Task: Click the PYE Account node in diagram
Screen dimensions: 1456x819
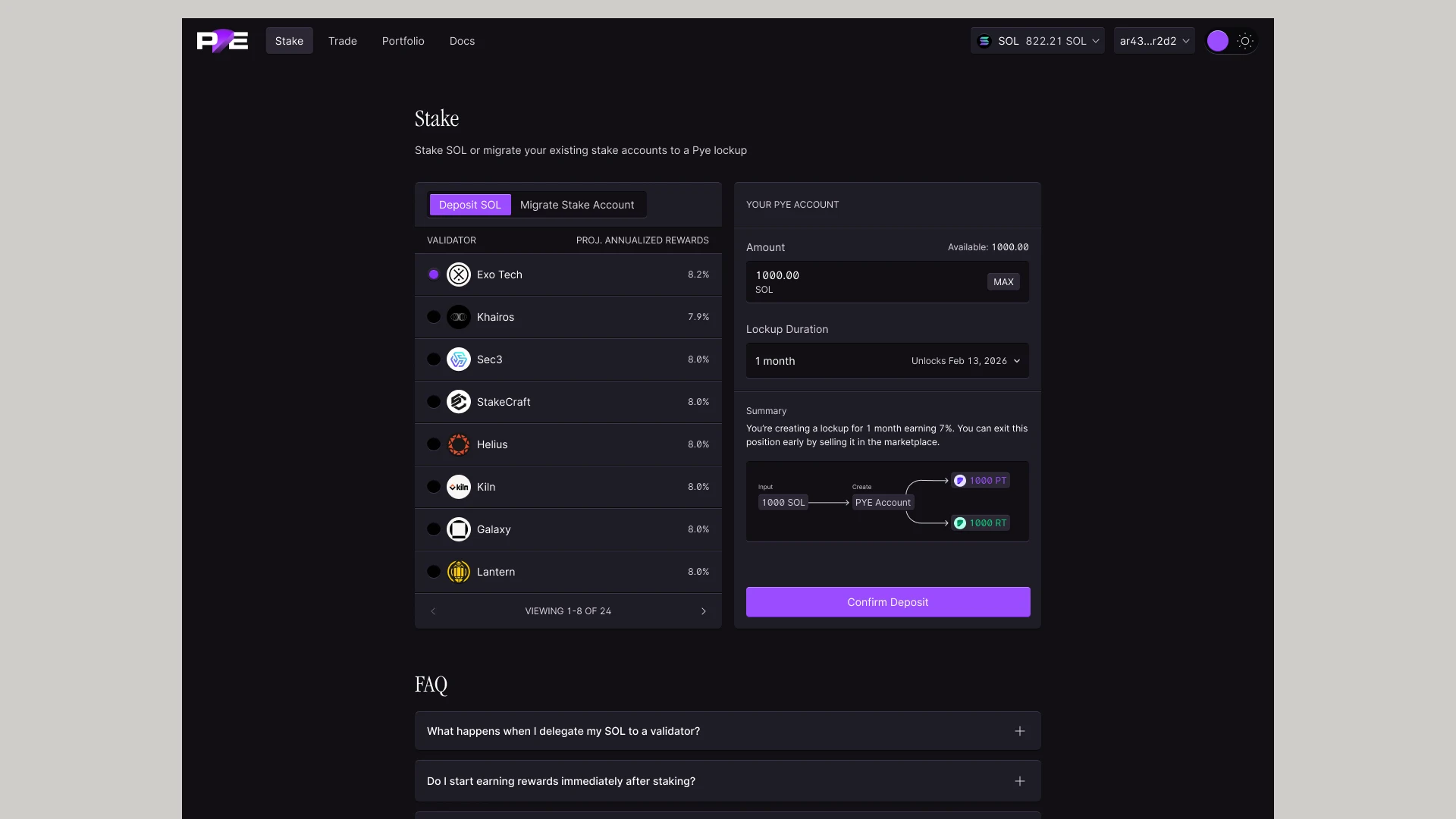Action: click(x=883, y=503)
